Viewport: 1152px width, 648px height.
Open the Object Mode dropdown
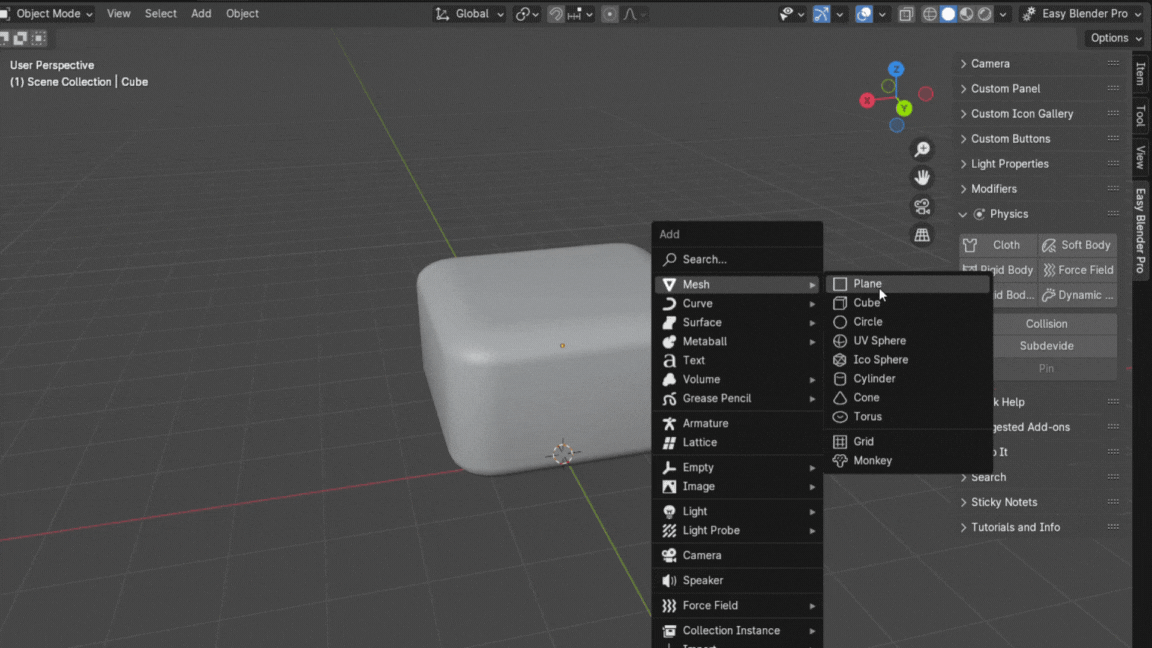pyautogui.click(x=52, y=14)
